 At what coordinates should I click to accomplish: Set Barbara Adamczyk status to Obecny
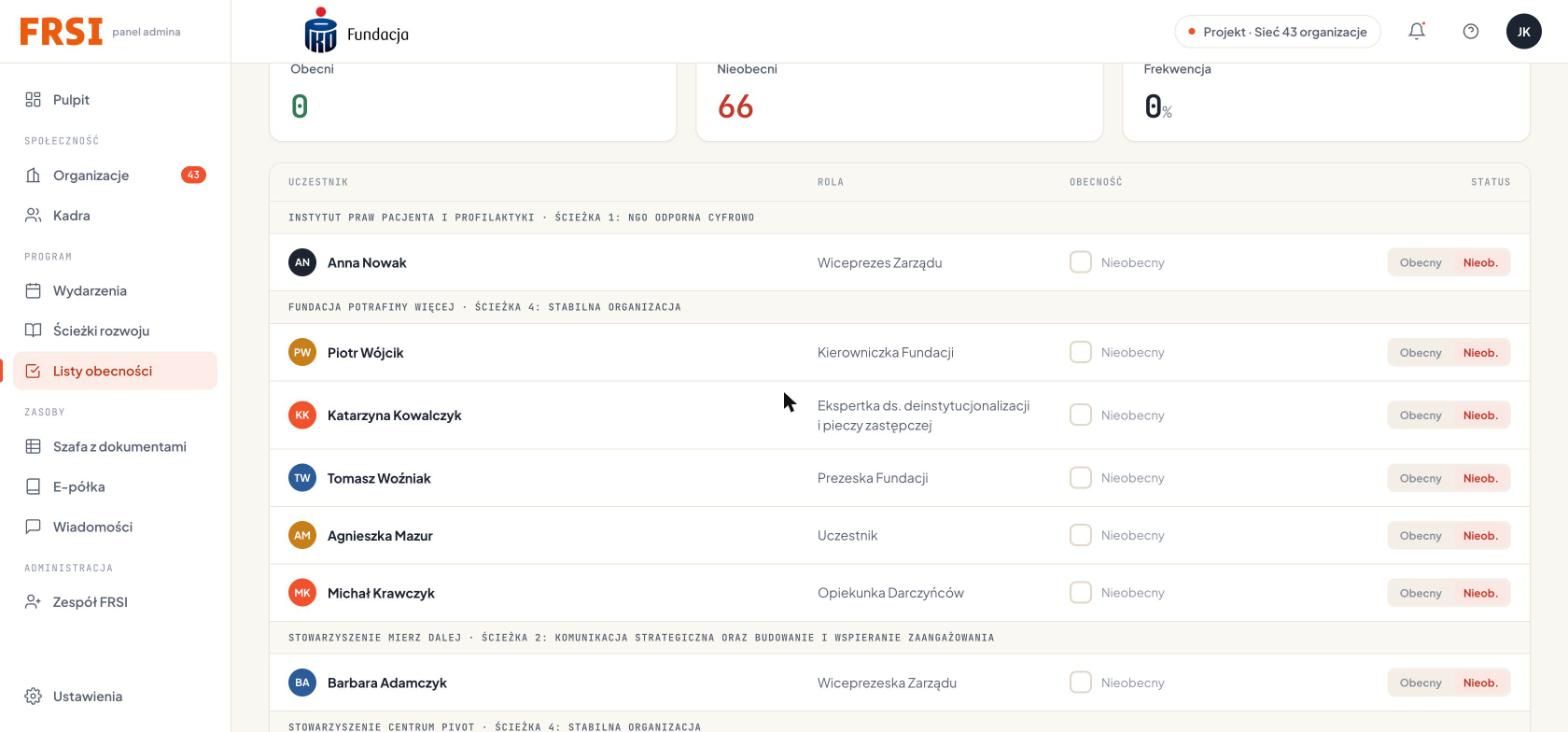click(1420, 683)
